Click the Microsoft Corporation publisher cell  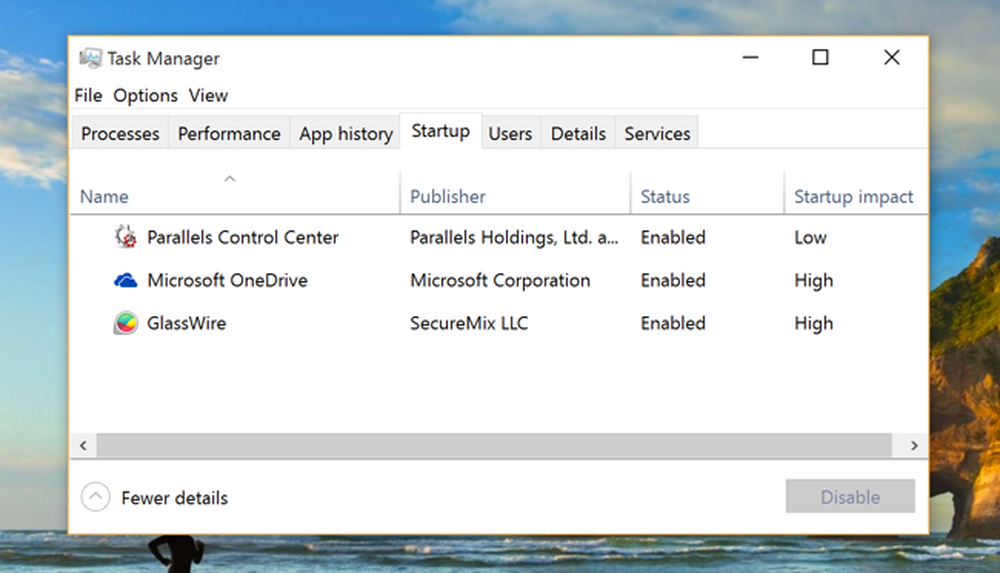(500, 280)
